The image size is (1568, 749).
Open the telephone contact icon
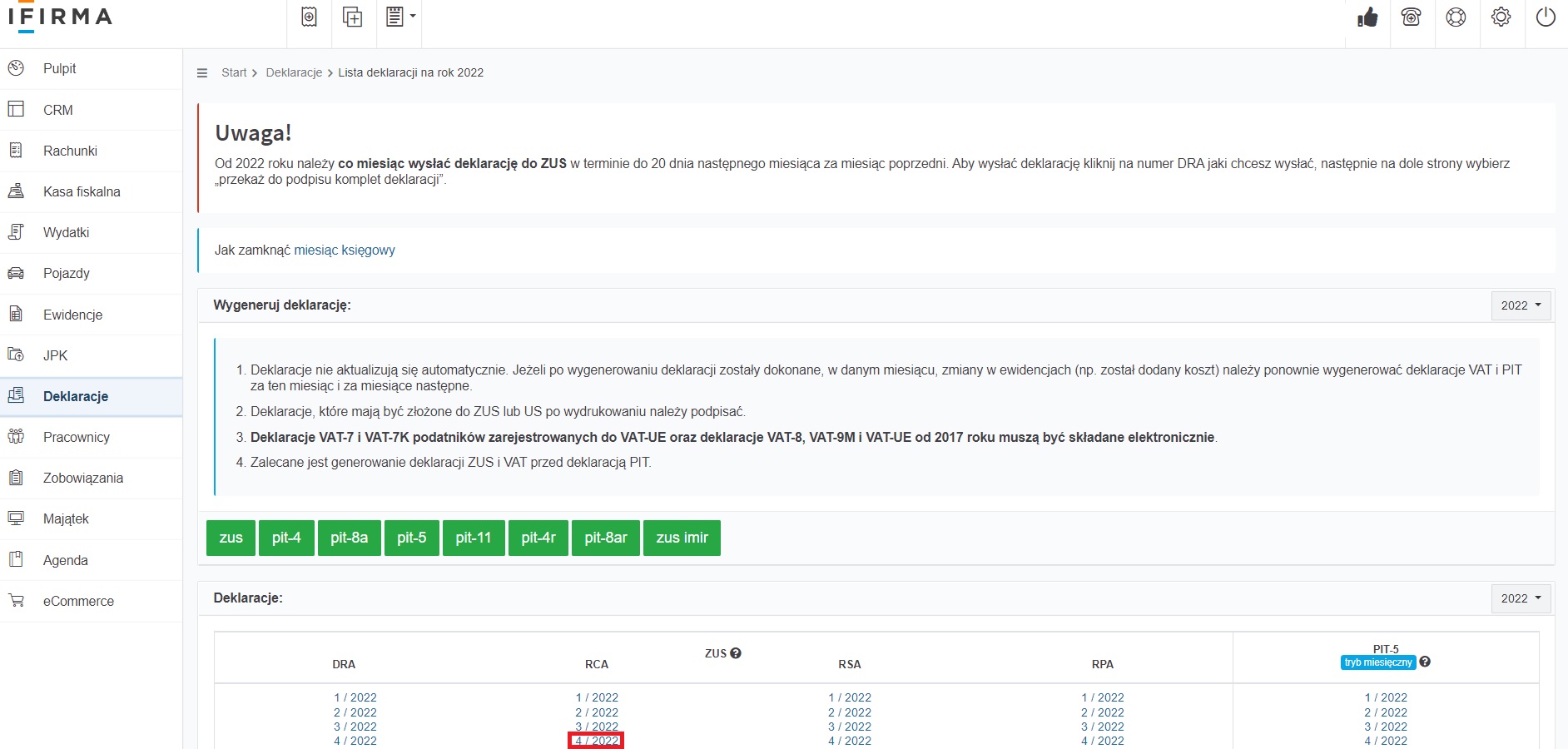pos(1412,17)
